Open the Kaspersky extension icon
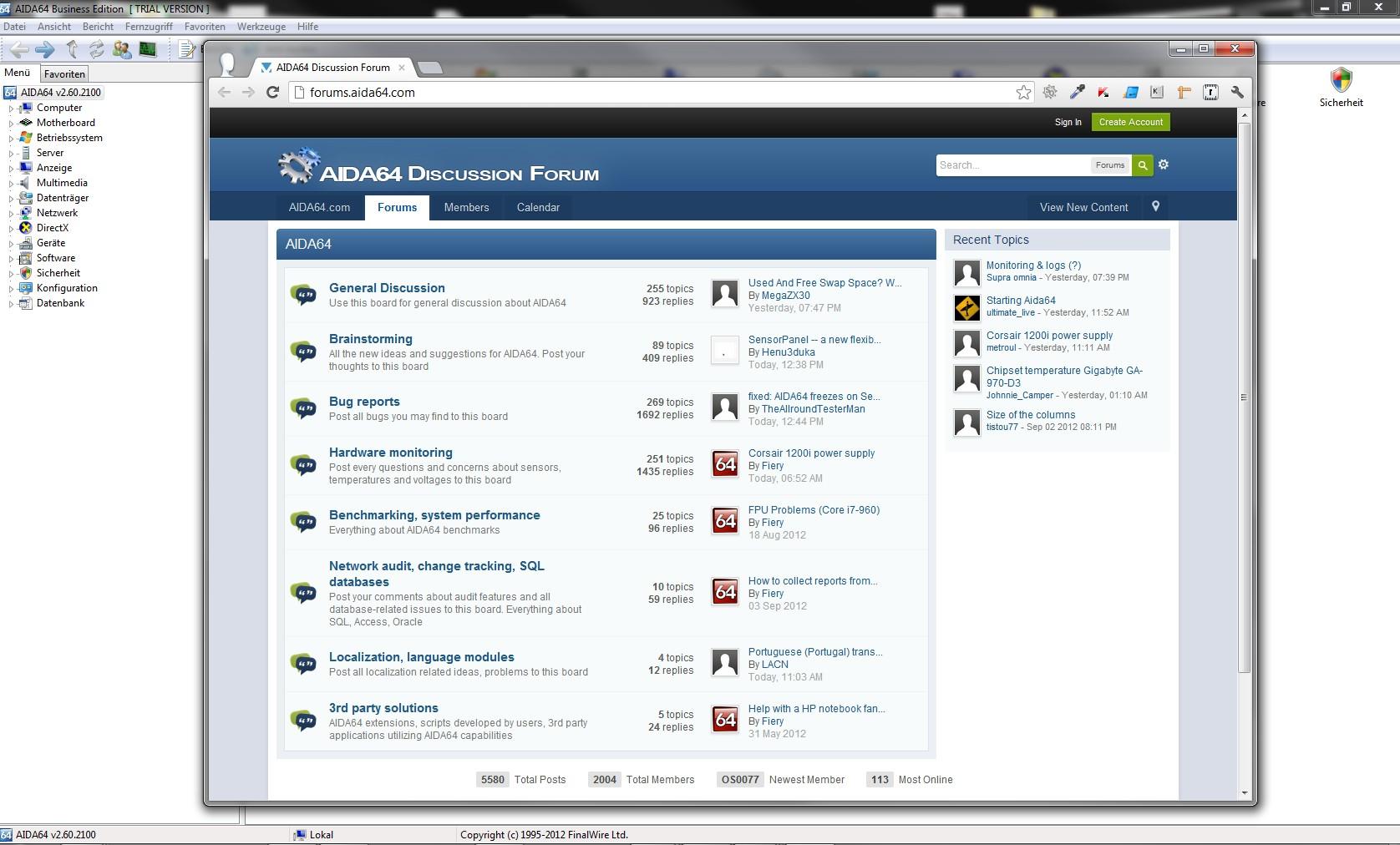Viewport: 1400px width, 845px height. [x=1103, y=93]
